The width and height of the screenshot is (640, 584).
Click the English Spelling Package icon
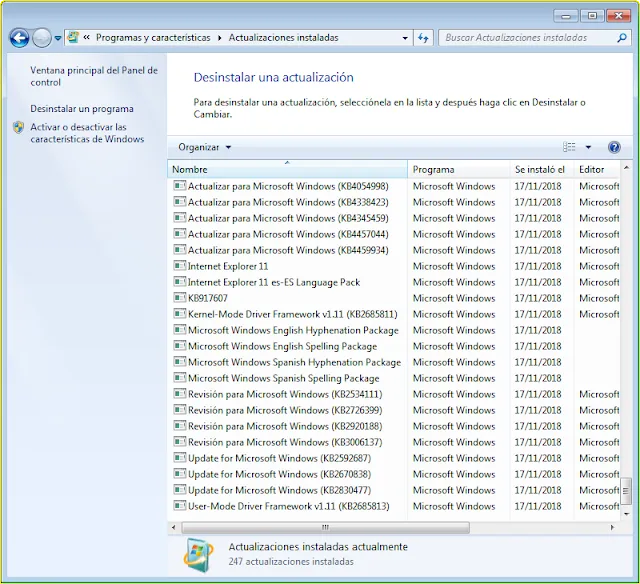pos(180,346)
